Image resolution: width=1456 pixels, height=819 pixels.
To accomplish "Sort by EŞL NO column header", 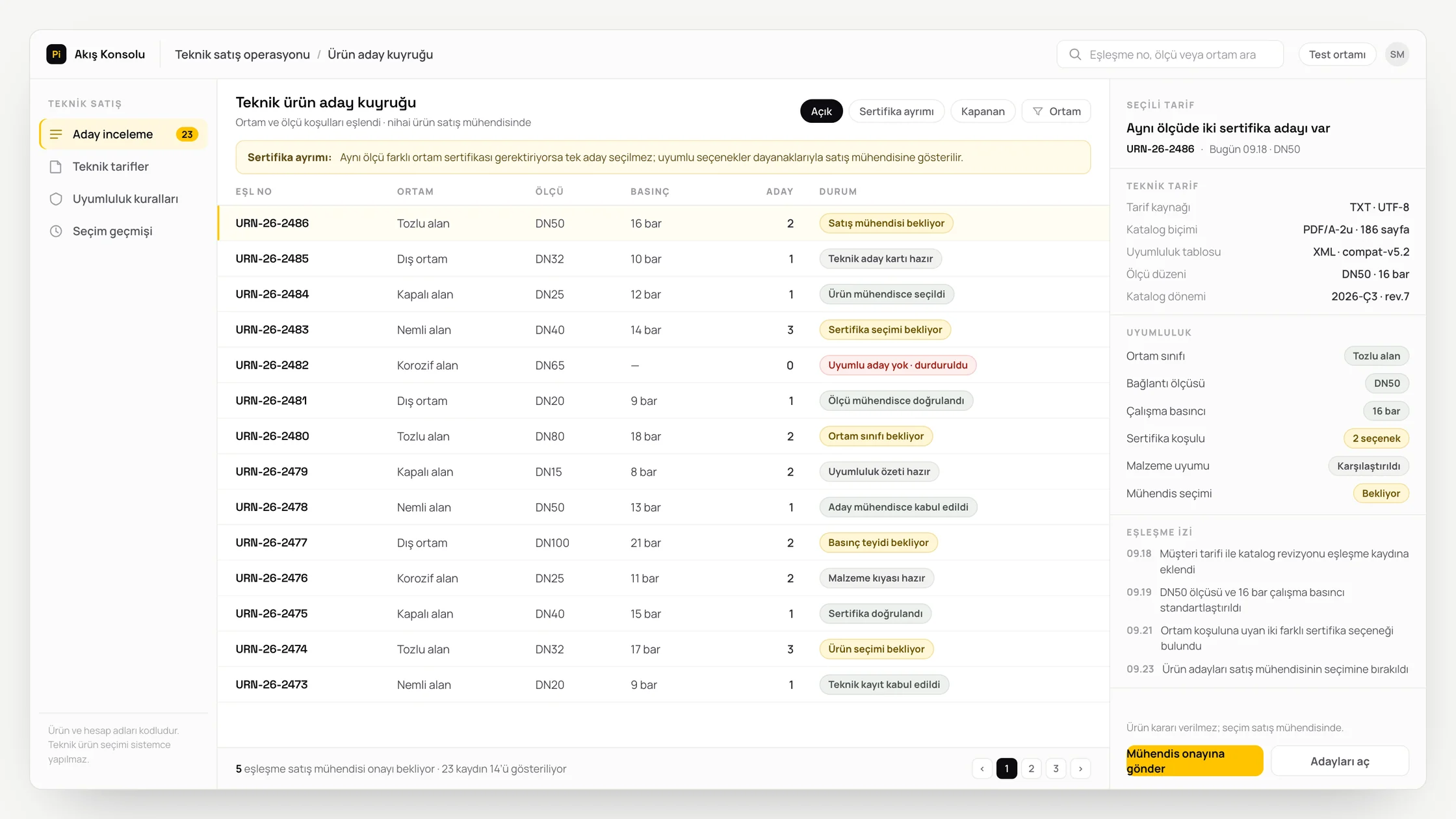I will (x=253, y=192).
